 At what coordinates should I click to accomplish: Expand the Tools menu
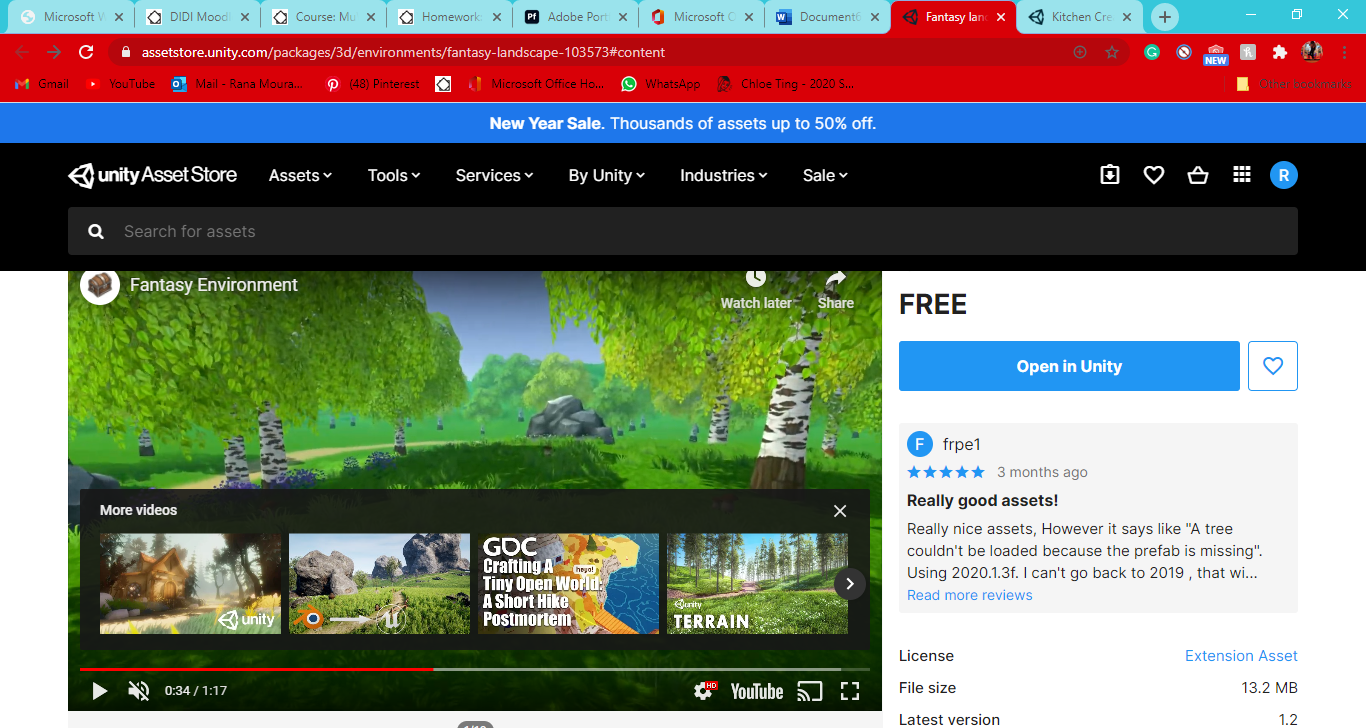coord(394,175)
